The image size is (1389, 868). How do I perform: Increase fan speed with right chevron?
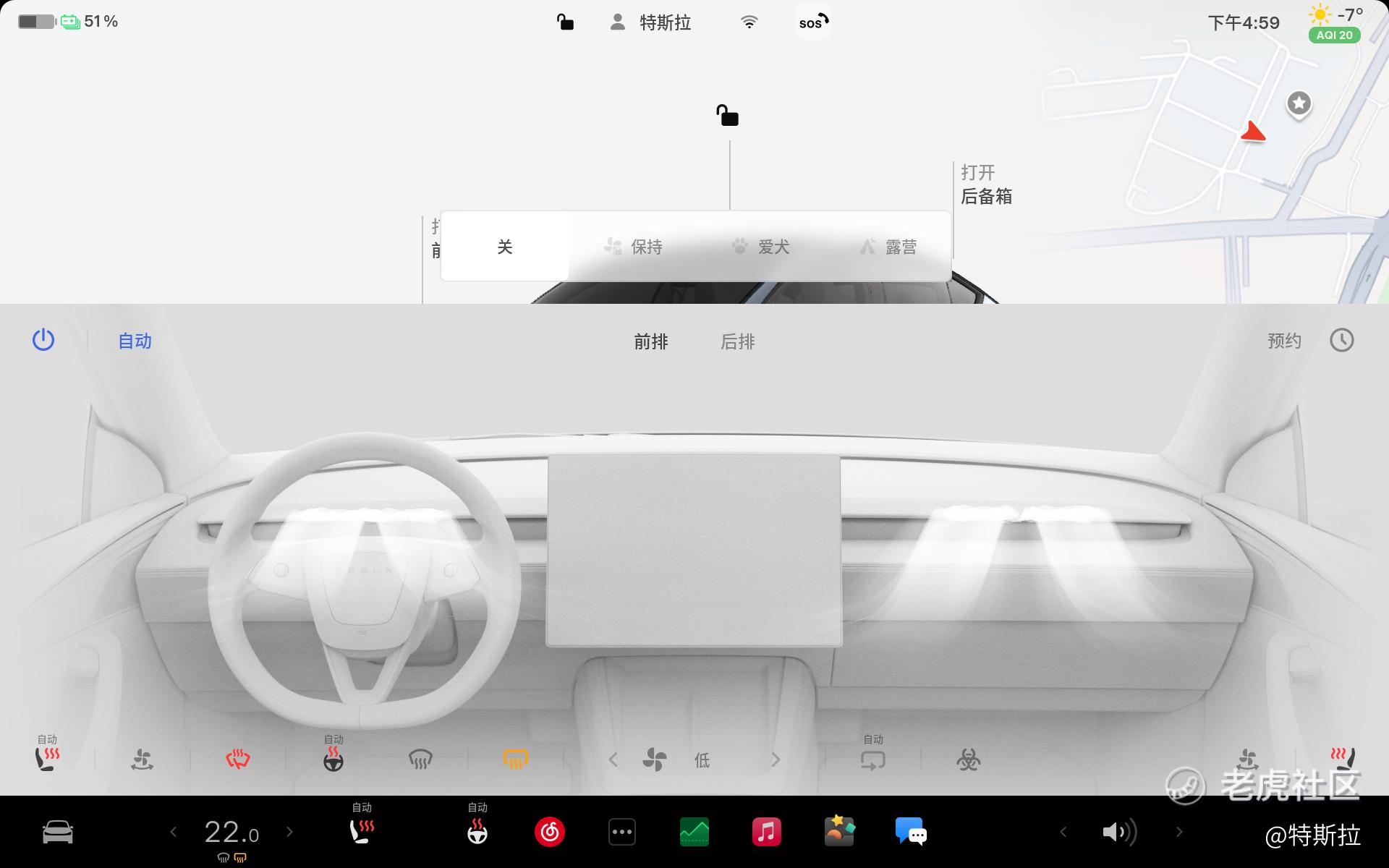click(776, 759)
